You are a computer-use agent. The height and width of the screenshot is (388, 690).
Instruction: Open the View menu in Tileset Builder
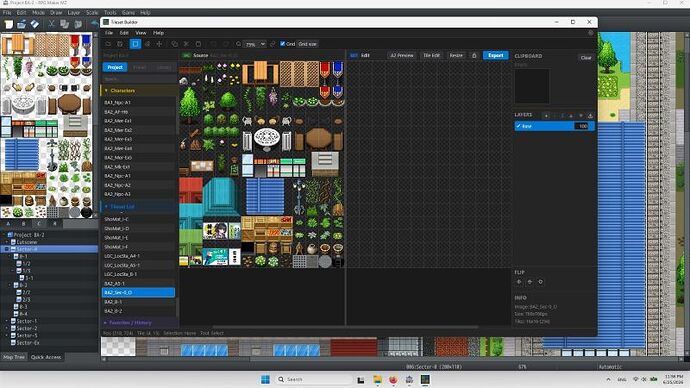click(x=141, y=33)
